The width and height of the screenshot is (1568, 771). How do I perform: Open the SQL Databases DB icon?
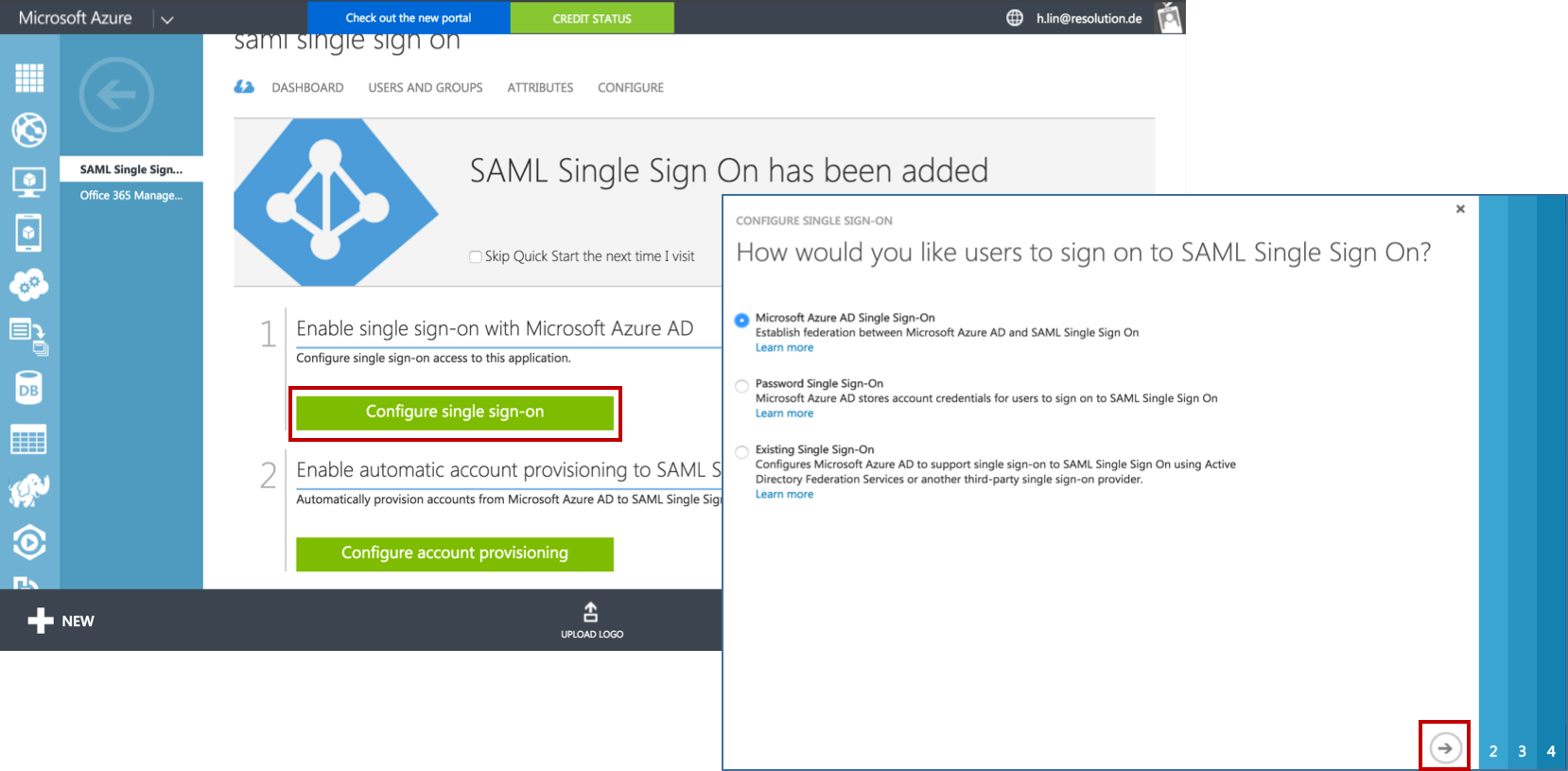(x=29, y=388)
